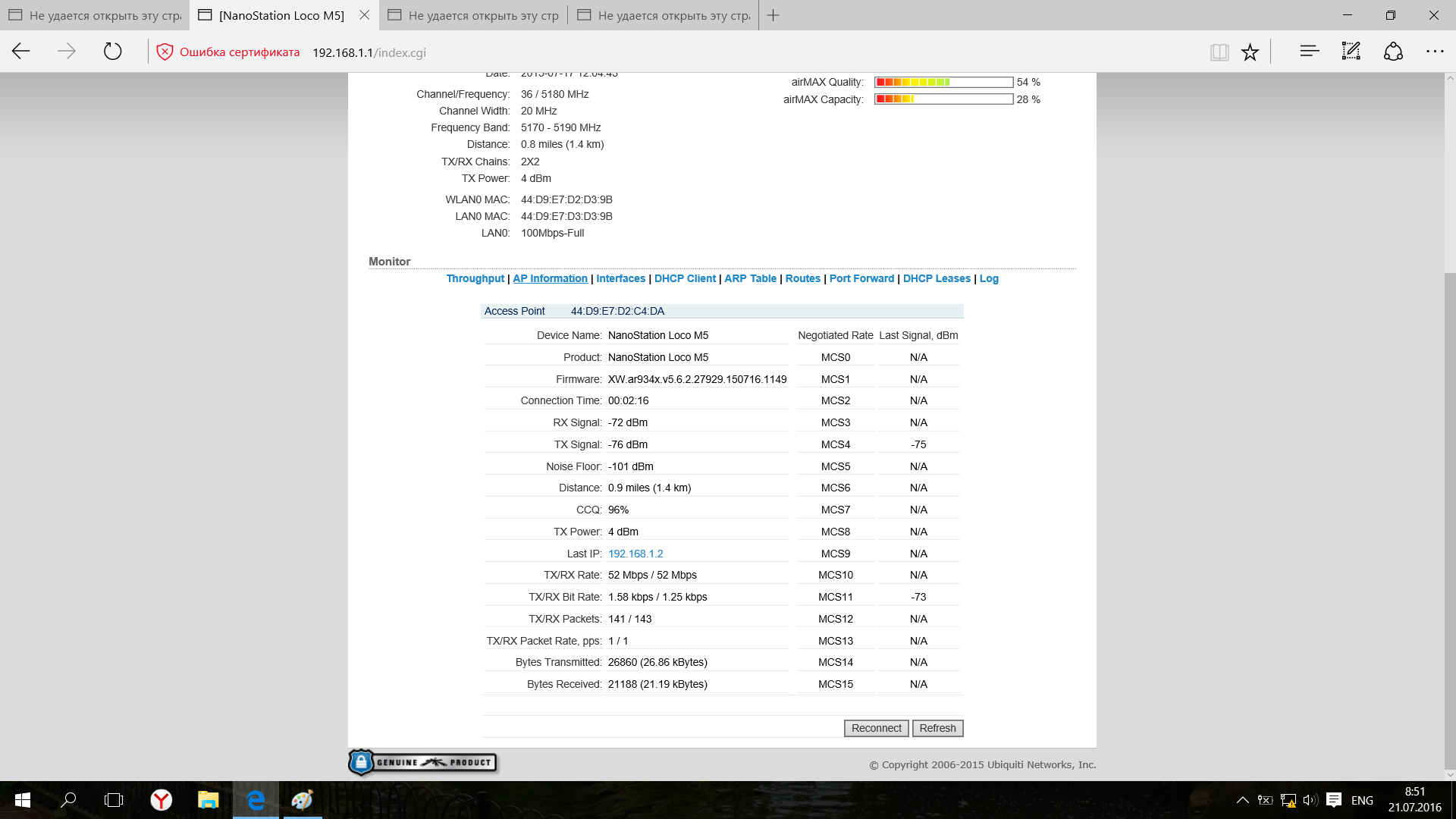Open the Routes monitor link

[802, 278]
